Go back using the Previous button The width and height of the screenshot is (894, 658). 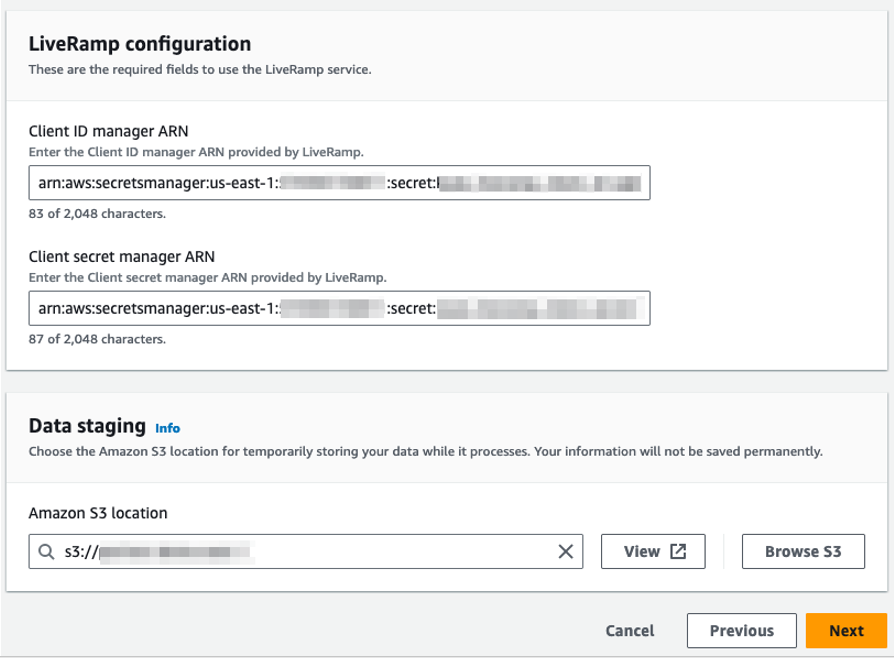click(x=741, y=631)
